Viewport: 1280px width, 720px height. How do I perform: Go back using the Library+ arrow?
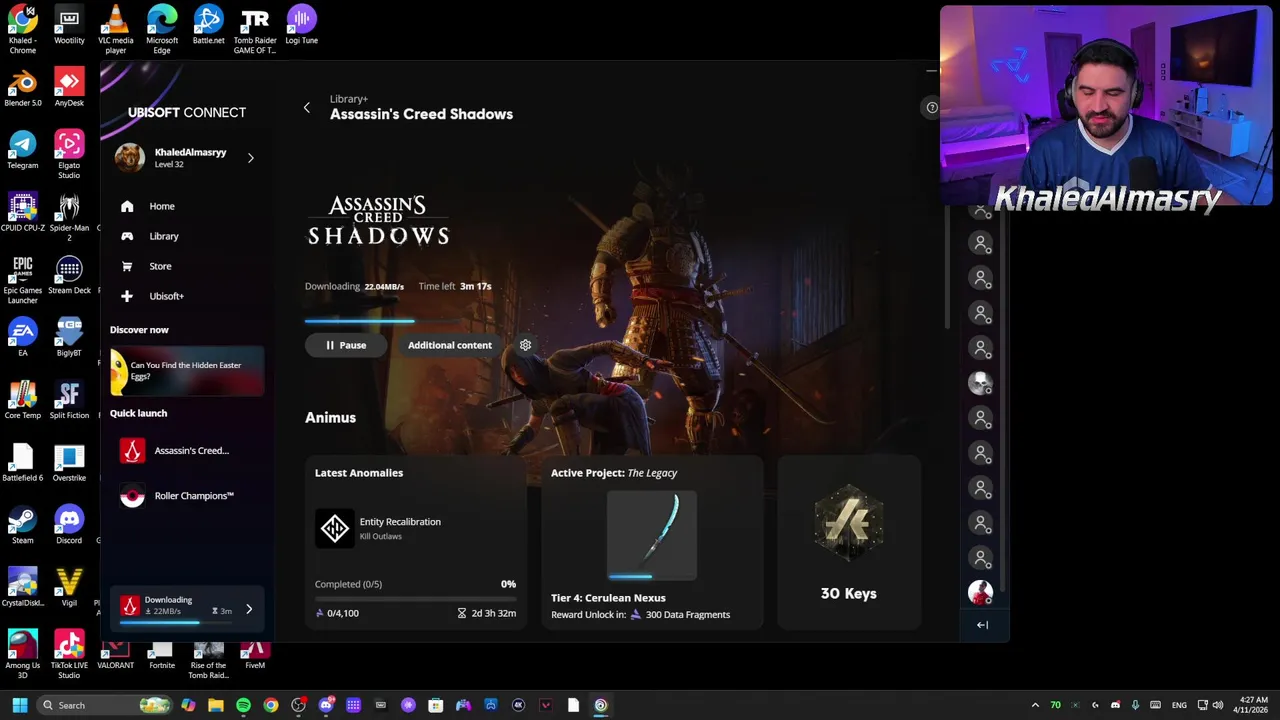coord(307,107)
